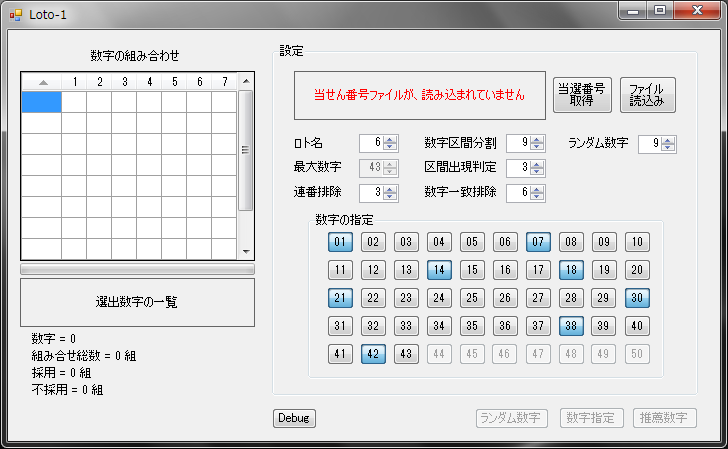Increase 数字区間分割 value with up arrow
Screen dimensions: 728x449
[537, 139]
